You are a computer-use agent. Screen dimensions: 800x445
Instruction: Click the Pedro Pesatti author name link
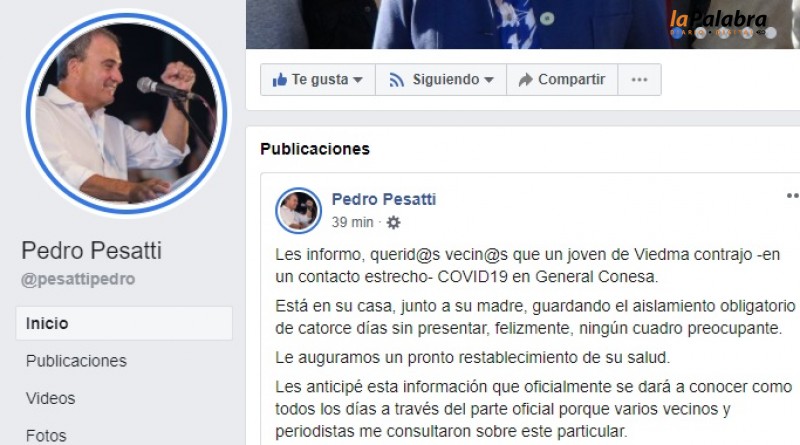[x=384, y=199]
